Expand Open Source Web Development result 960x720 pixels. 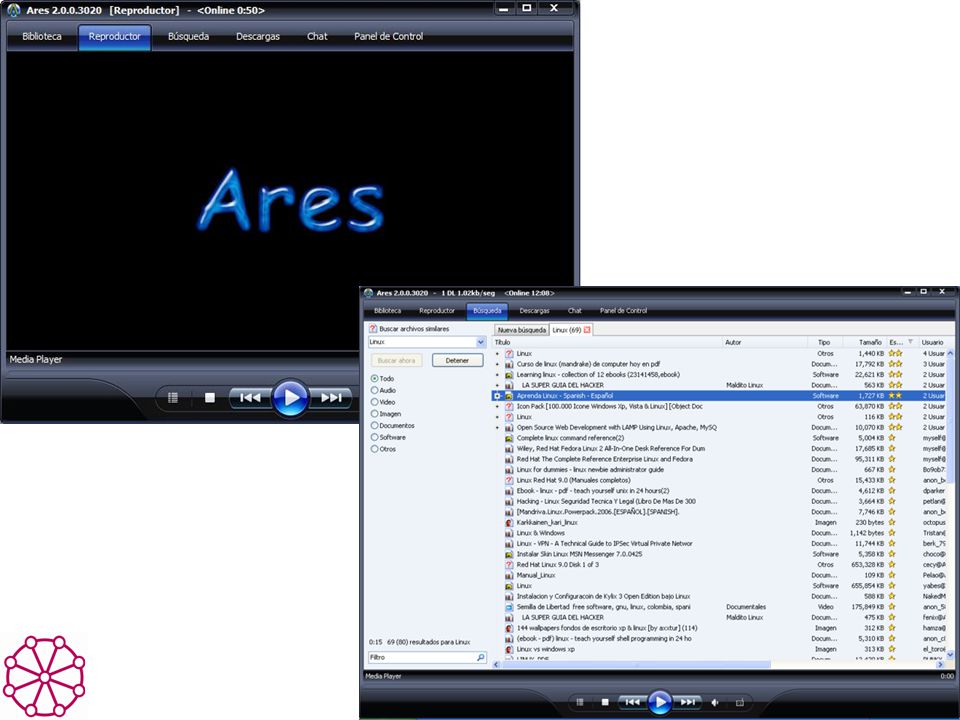(x=497, y=428)
